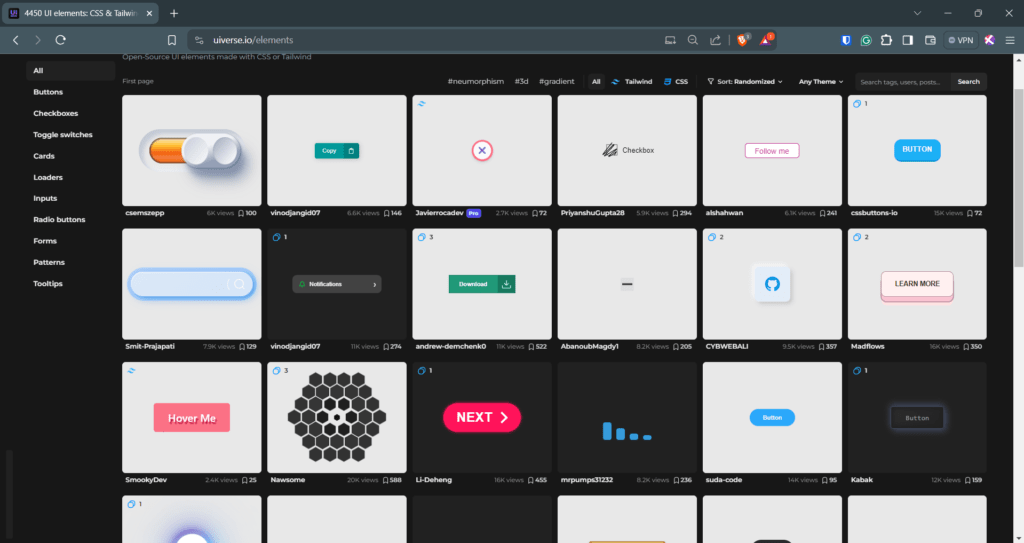Click the browser forward arrow
The image size is (1024, 543).
[38, 40]
